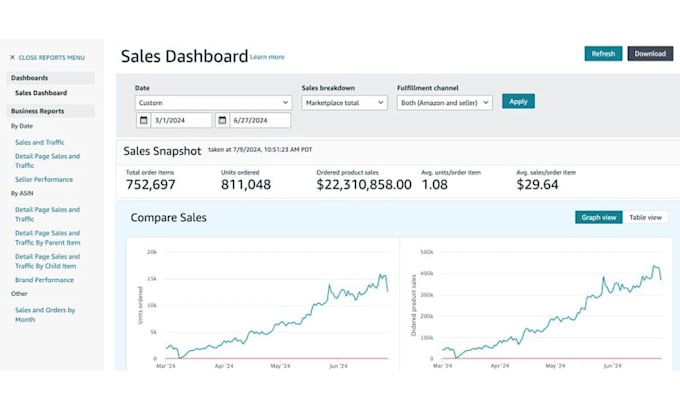The image size is (680, 409).
Task: Open Seller Performance report
Action: coord(44,180)
